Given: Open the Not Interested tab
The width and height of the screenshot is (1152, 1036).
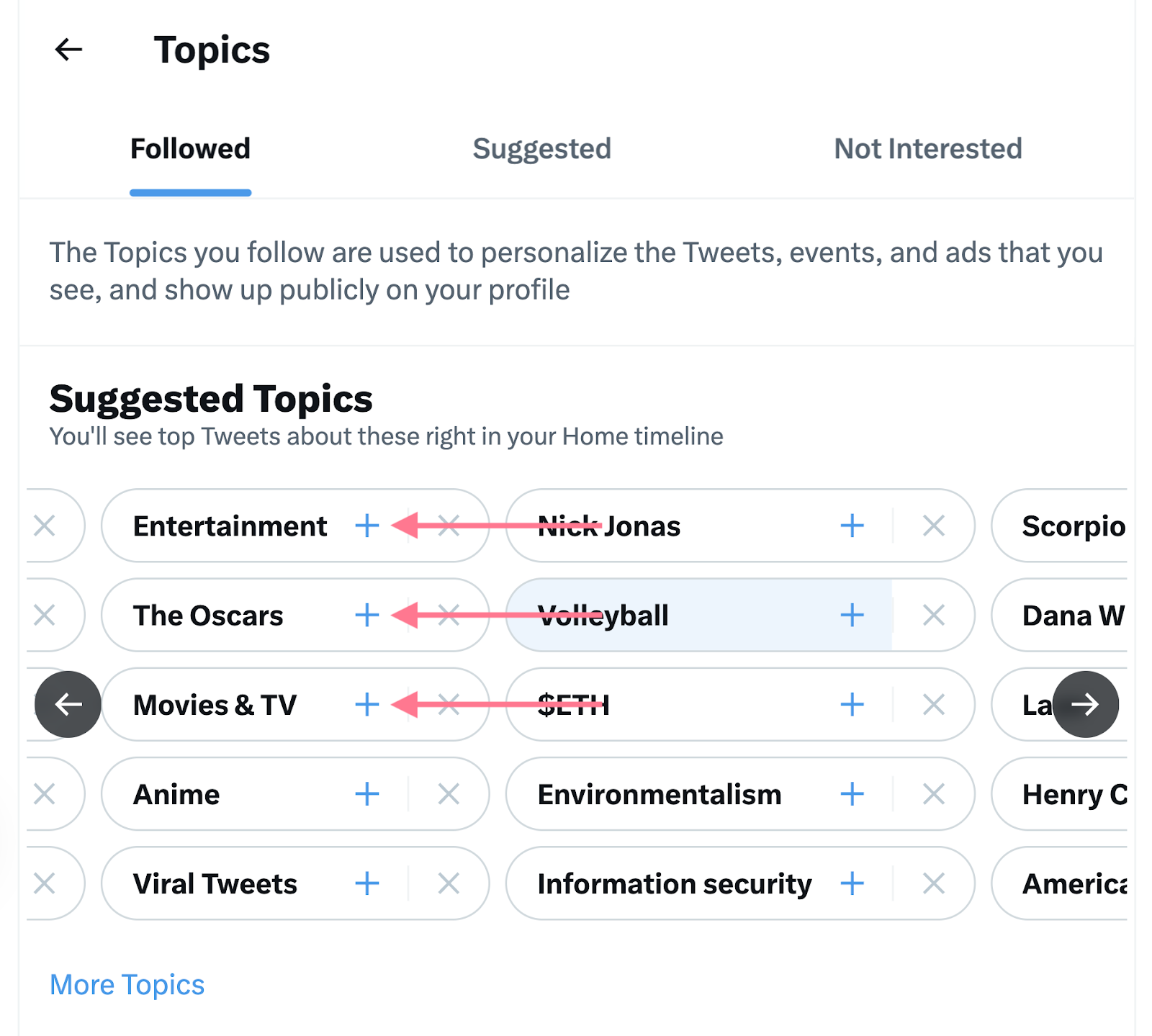Looking at the screenshot, I should [x=927, y=149].
